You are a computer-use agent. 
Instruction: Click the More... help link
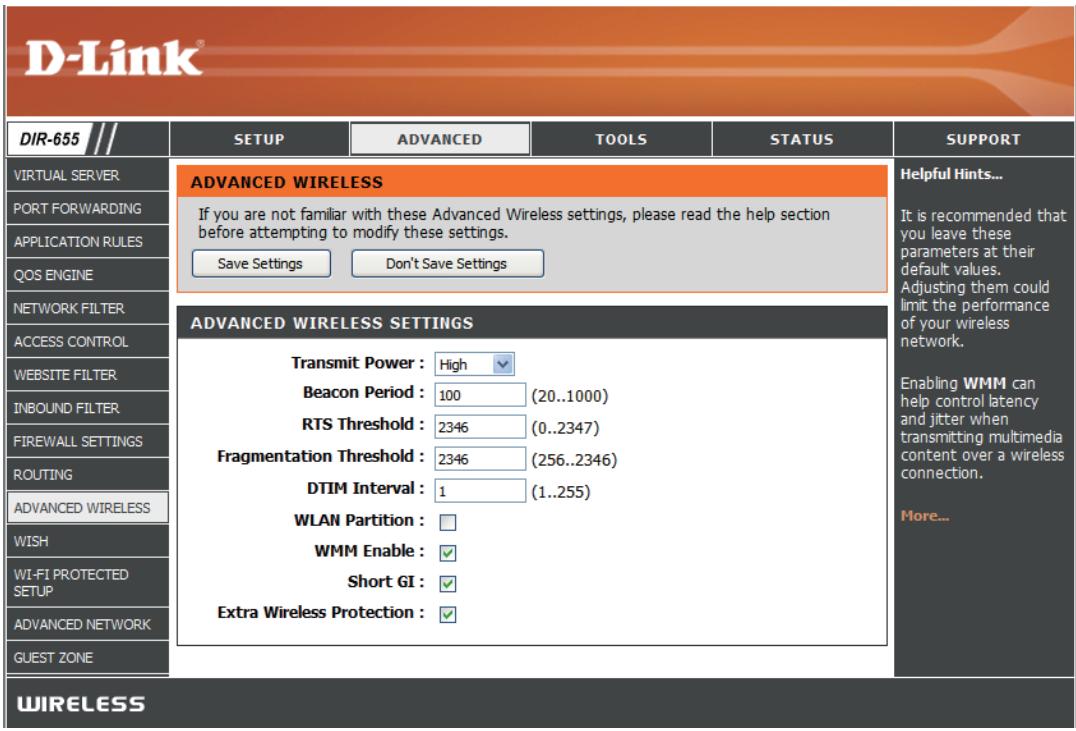coord(924,515)
